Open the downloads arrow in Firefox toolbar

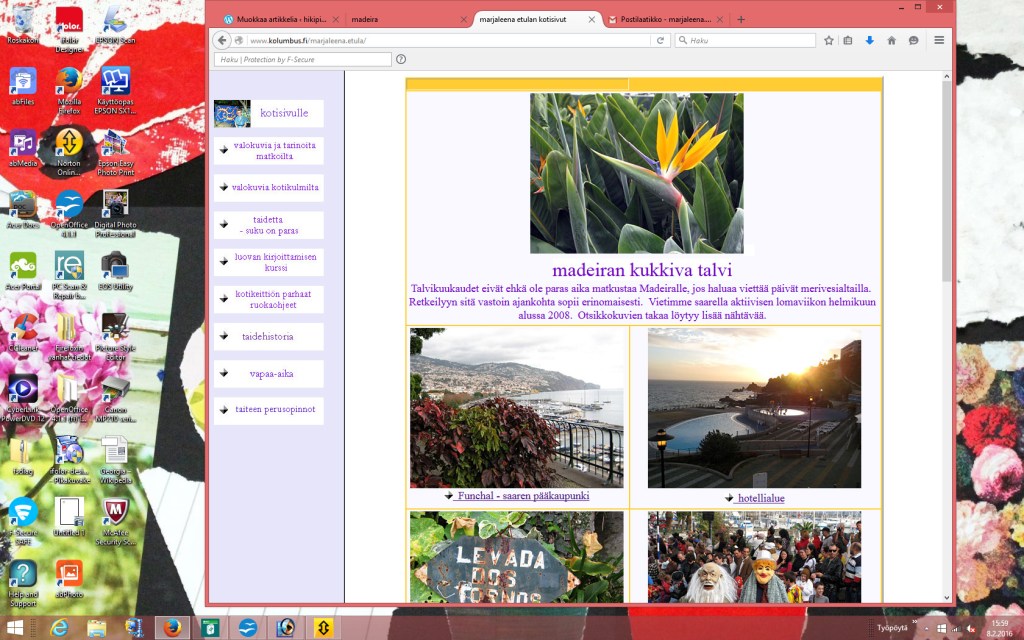coord(869,40)
